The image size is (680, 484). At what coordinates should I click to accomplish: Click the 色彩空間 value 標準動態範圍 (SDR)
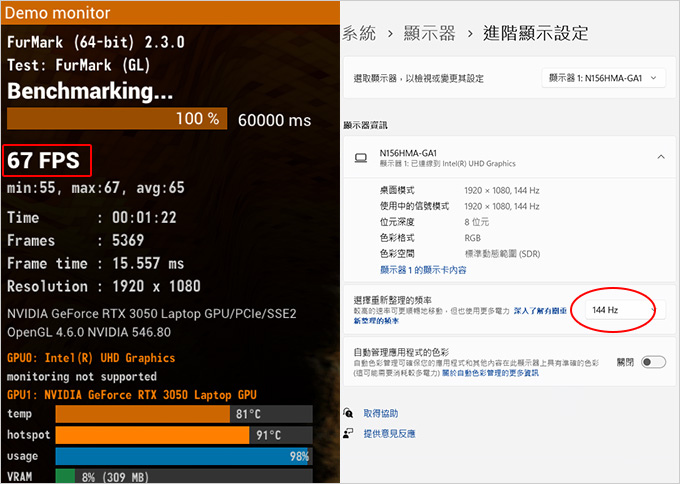pyautogui.click(x=502, y=254)
